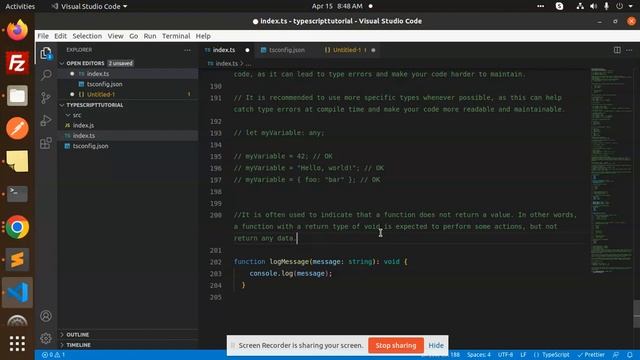640x360 pixels.
Task: Launch Postman from the dock
Action: click(x=17, y=128)
